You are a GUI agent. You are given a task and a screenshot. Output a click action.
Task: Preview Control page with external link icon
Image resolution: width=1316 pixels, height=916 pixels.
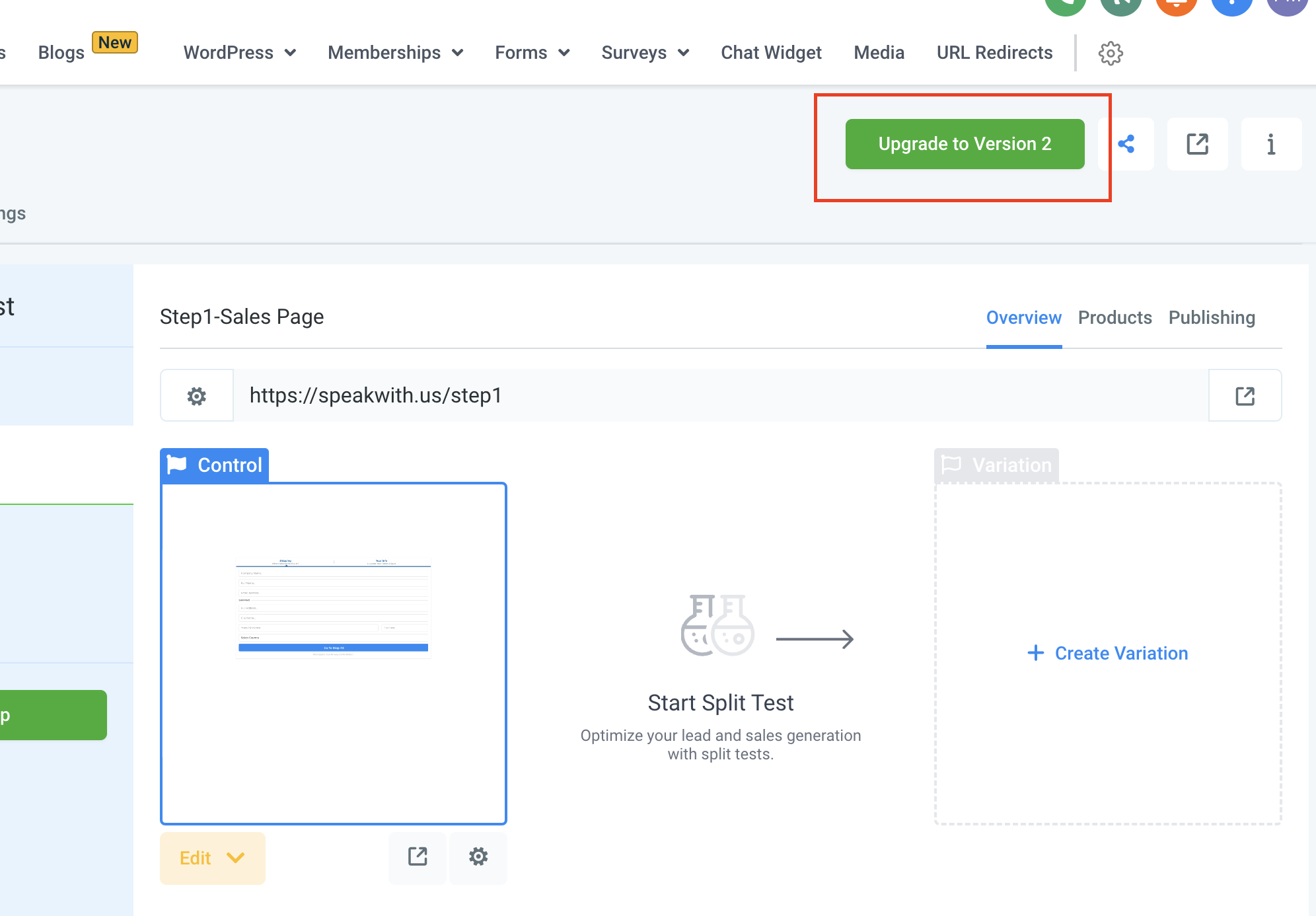click(x=418, y=857)
